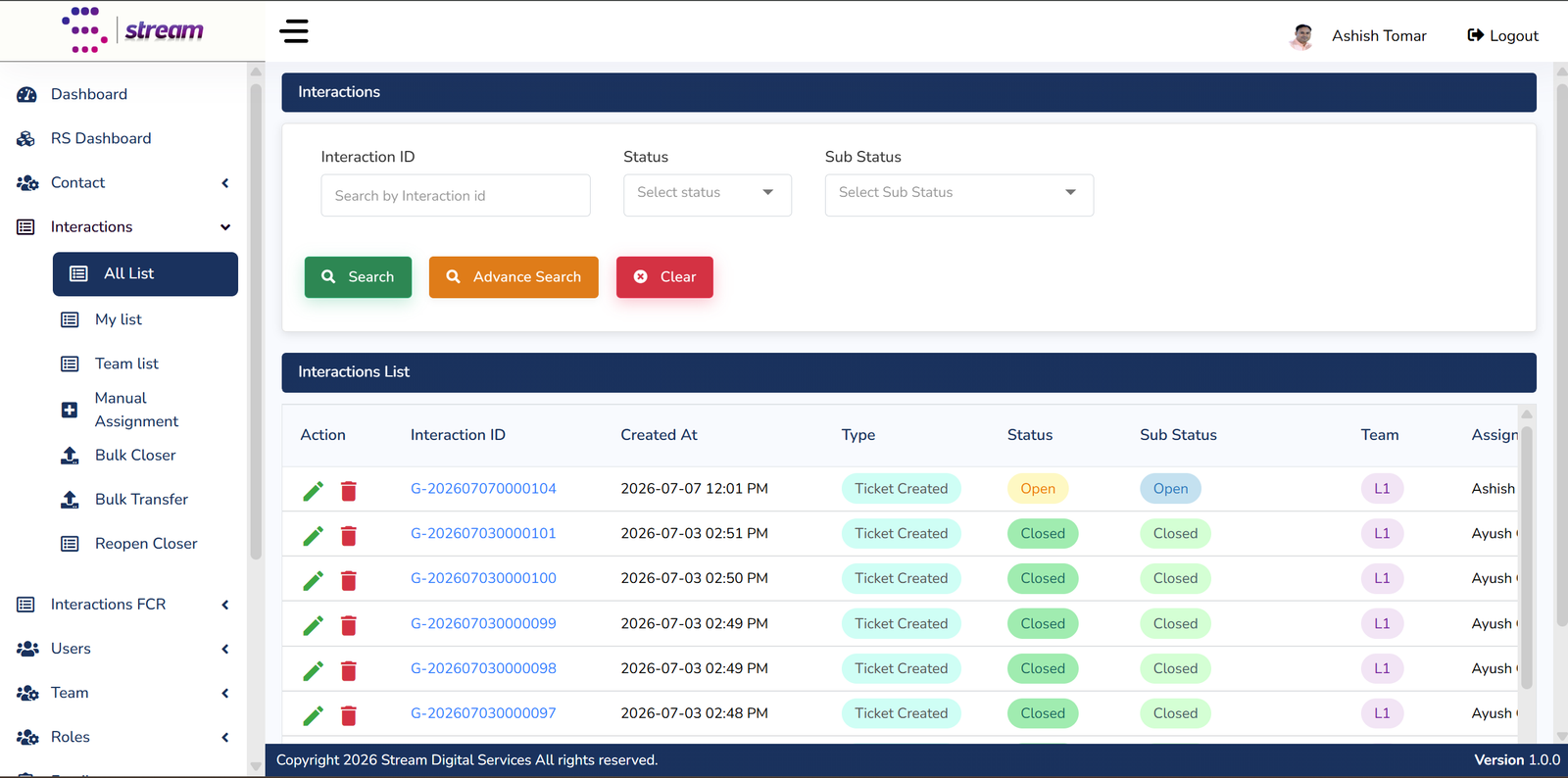The image size is (1568, 778).
Task: Delete interaction G-202607030000099 via trash icon
Action: pyautogui.click(x=349, y=625)
